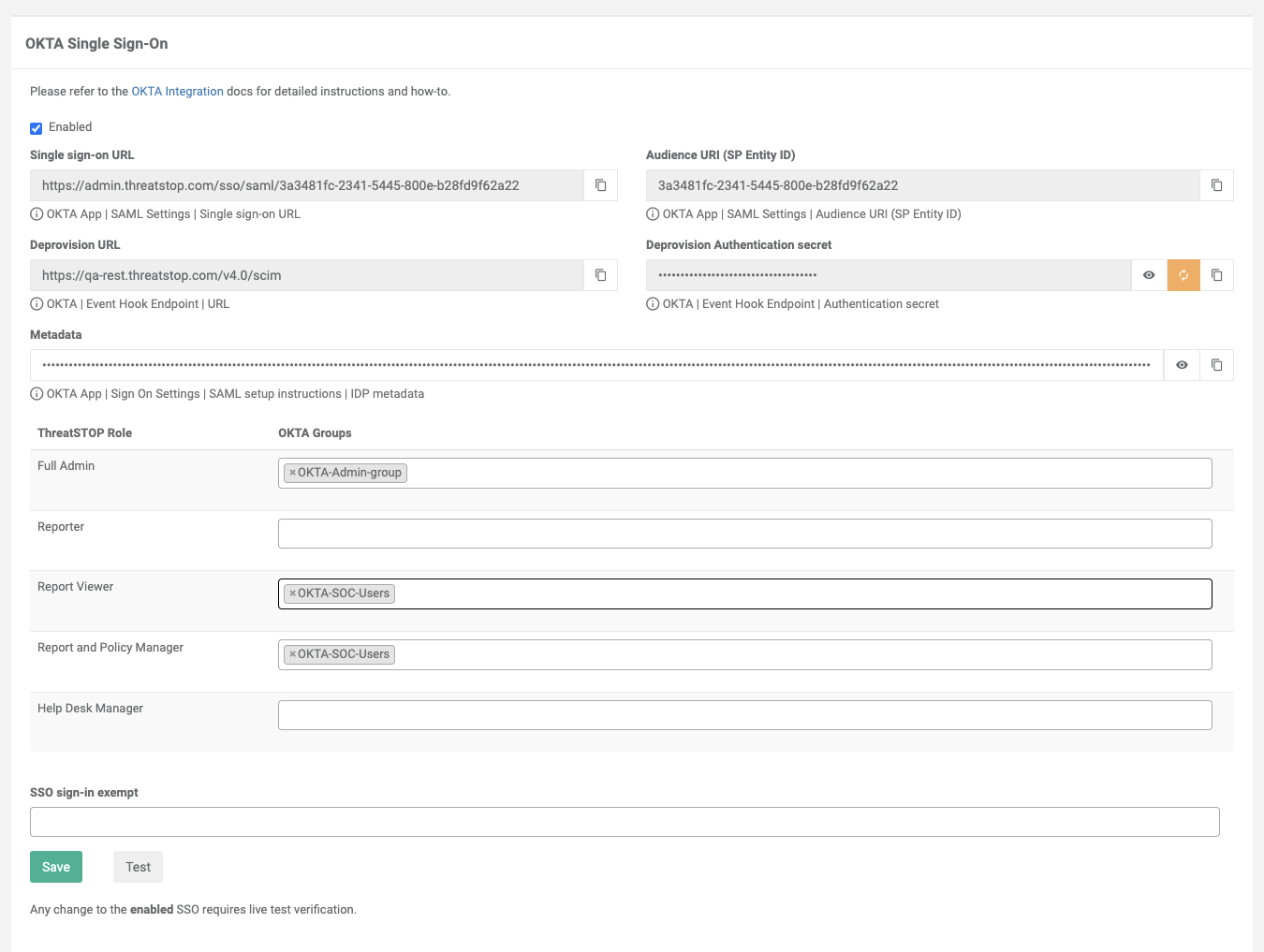
Task: Open the Help Desk Manager groups selector
Action: click(744, 715)
